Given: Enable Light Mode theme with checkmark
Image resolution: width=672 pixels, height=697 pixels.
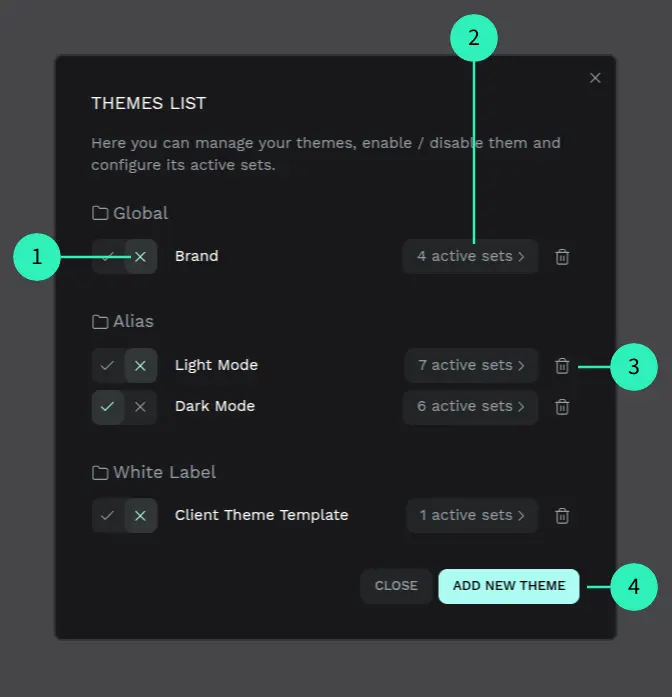Looking at the screenshot, I should [108, 366].
